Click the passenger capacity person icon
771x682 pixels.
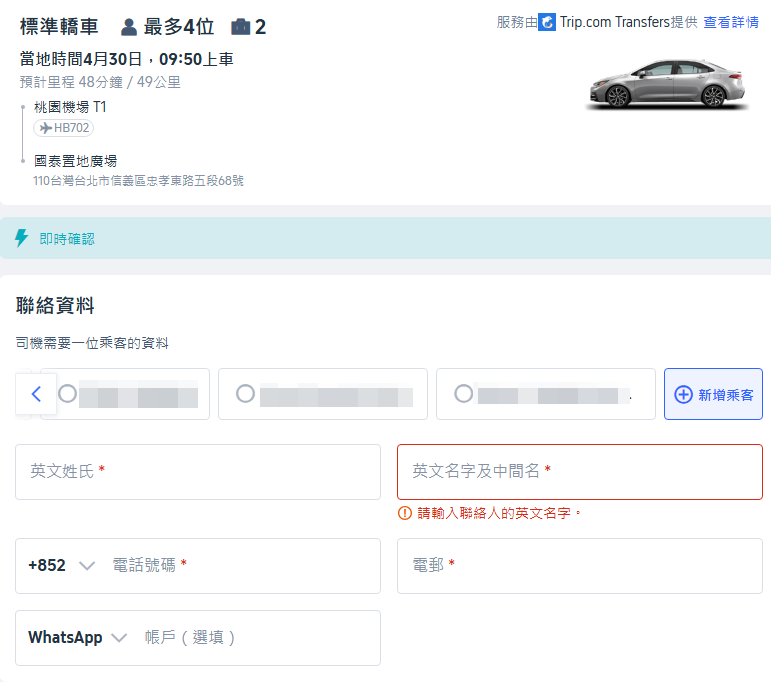[x=128, y=27]
